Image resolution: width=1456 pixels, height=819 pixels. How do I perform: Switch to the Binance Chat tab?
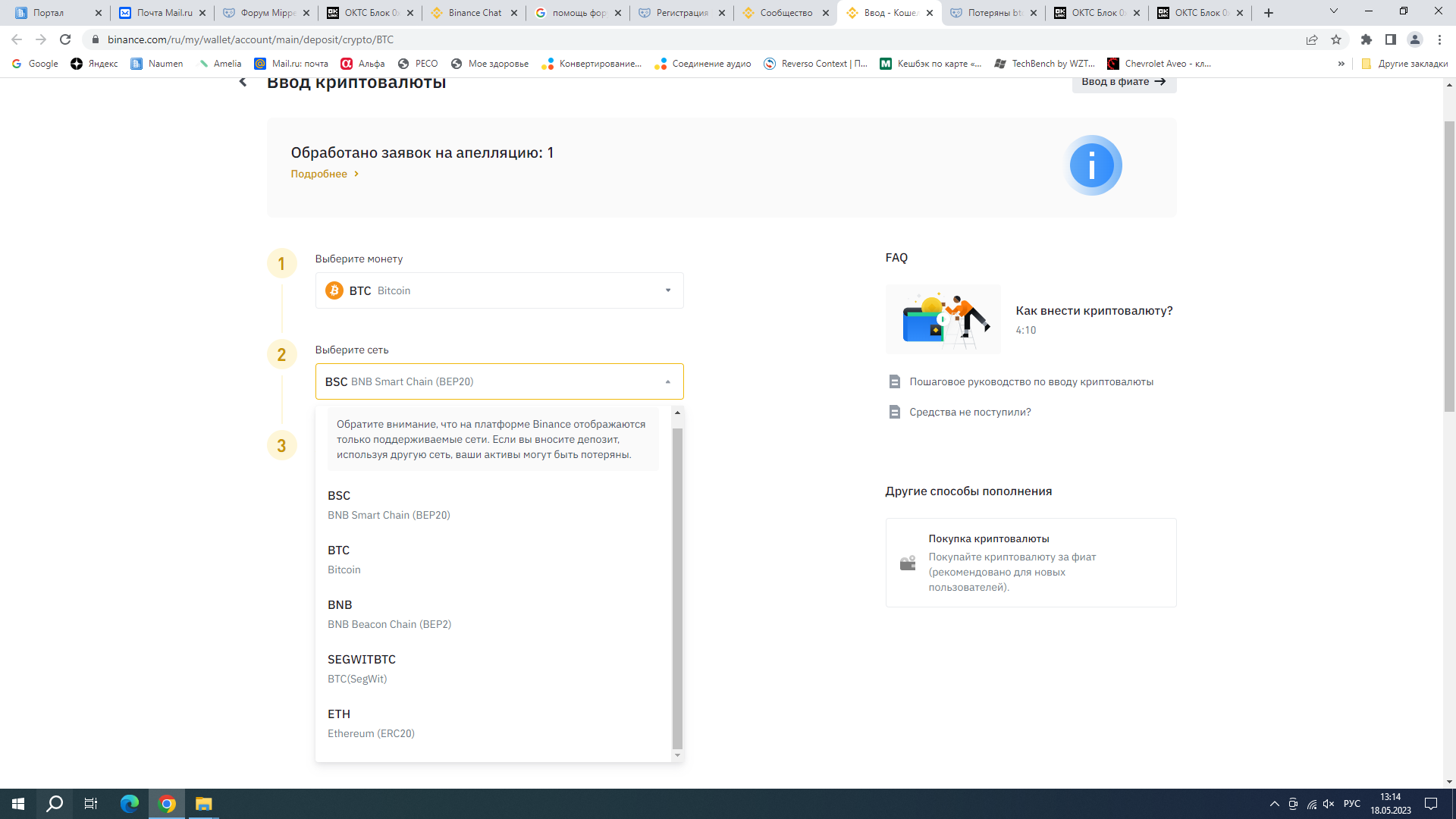[472, 13]
